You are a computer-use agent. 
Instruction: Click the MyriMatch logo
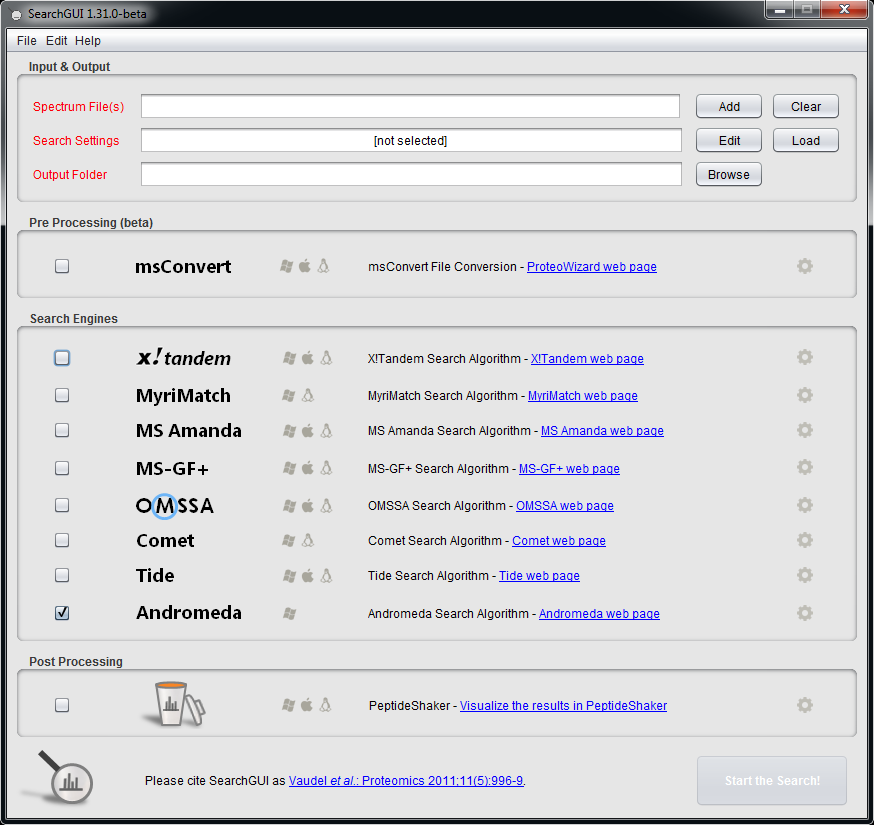tap(183, 395)
